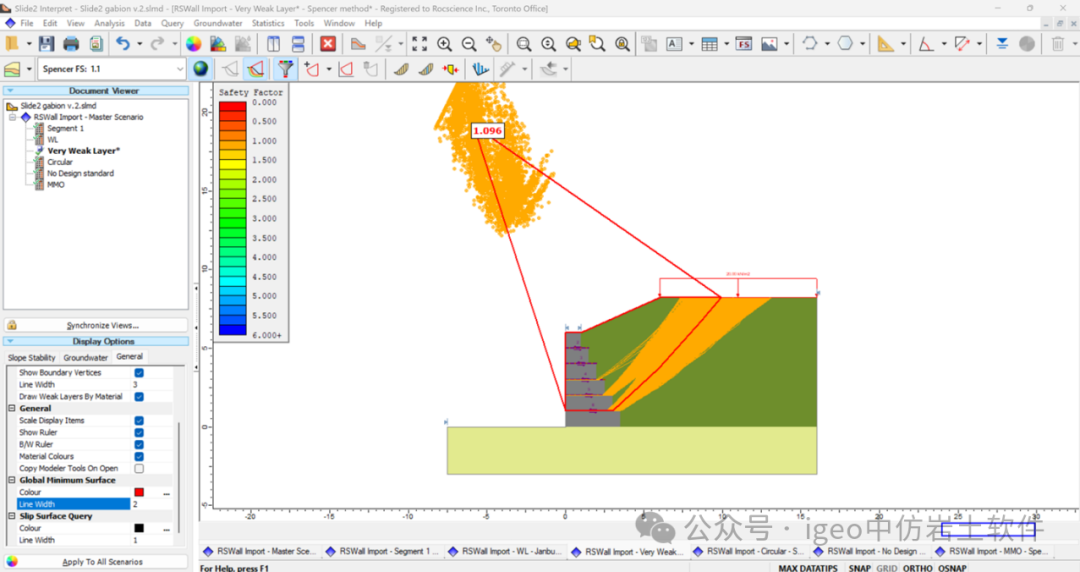Viewport: 1080px width, 572px height.
Task: Toggle the filter surfaces funnel icon
Action: pyautogui.click(x=285, y=69)
